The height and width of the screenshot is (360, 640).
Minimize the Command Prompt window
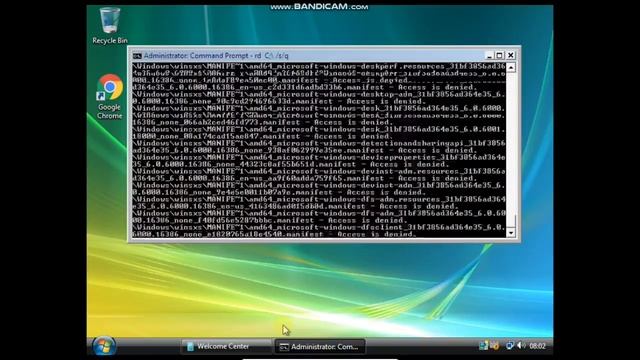(x=489, y=55)
